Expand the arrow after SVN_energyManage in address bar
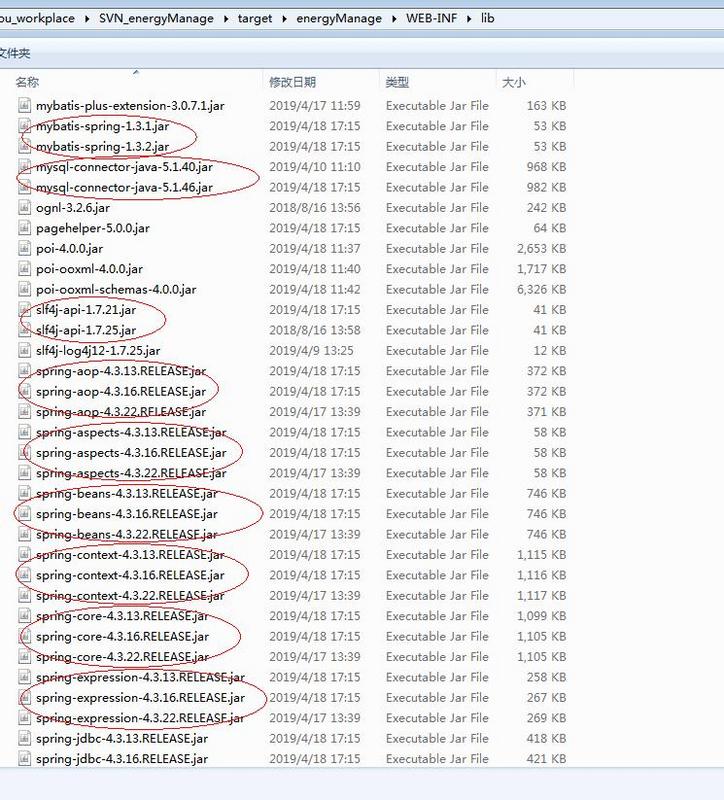Screen dimensions: 724x800 226,19
